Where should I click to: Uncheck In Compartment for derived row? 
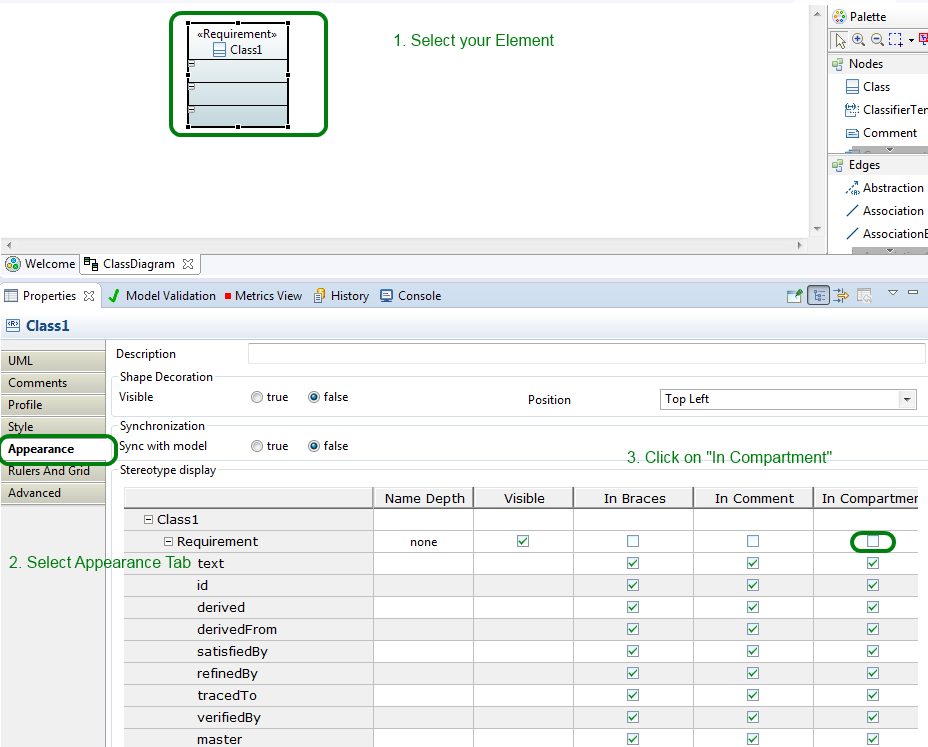tap(873, 607)
